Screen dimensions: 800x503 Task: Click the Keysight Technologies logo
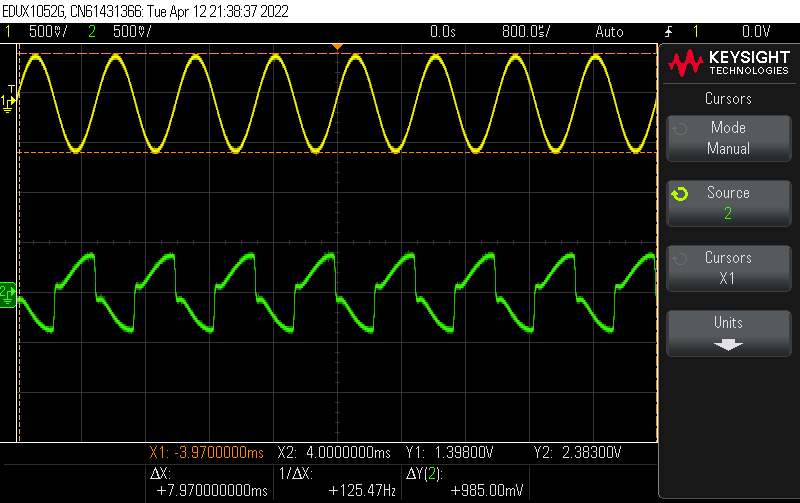click(729, 62)
